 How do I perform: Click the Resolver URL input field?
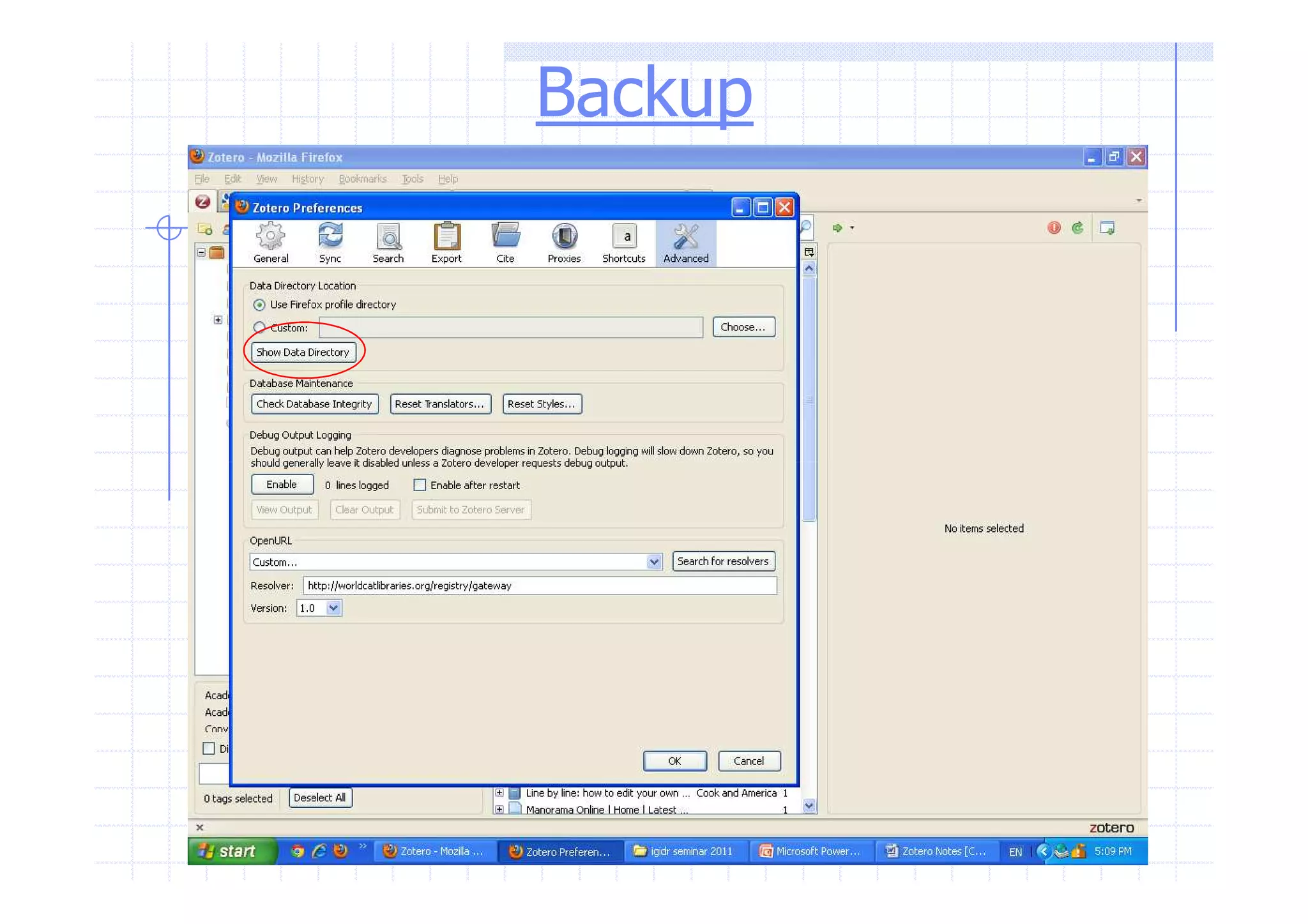540,586
